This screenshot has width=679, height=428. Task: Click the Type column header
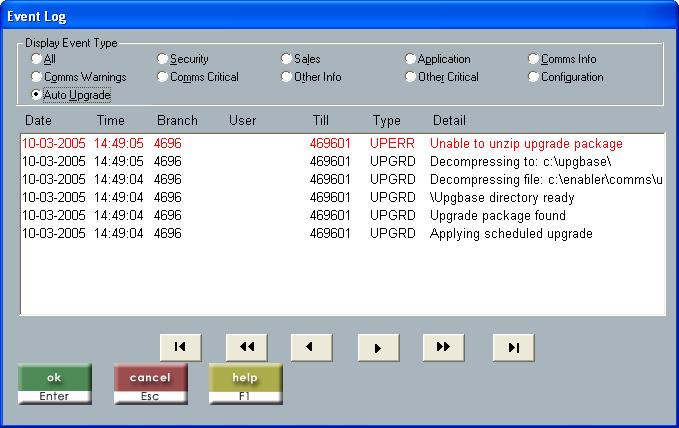point(387,120)
